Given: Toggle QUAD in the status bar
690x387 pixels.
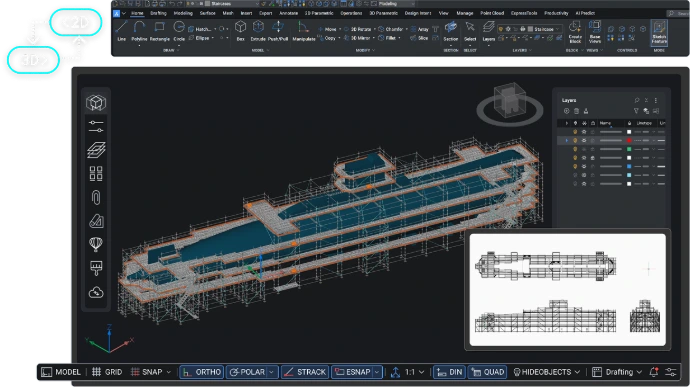Looking at the screenshot, I should 487,372.
